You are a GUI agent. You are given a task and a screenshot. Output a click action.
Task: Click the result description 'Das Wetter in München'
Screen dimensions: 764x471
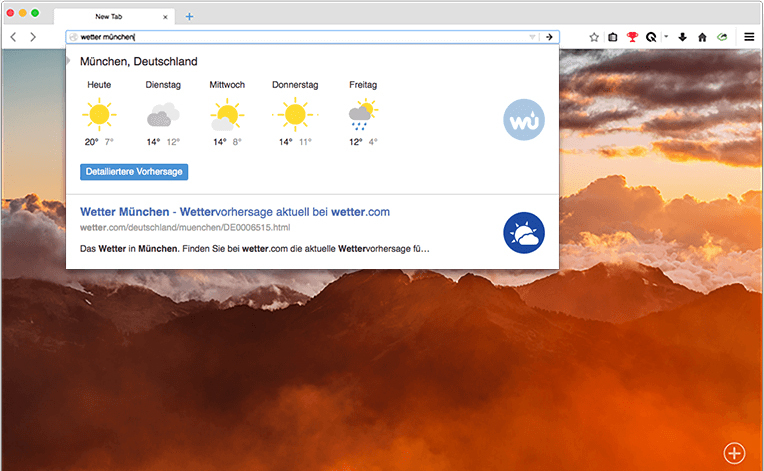[x=255, y=249]
